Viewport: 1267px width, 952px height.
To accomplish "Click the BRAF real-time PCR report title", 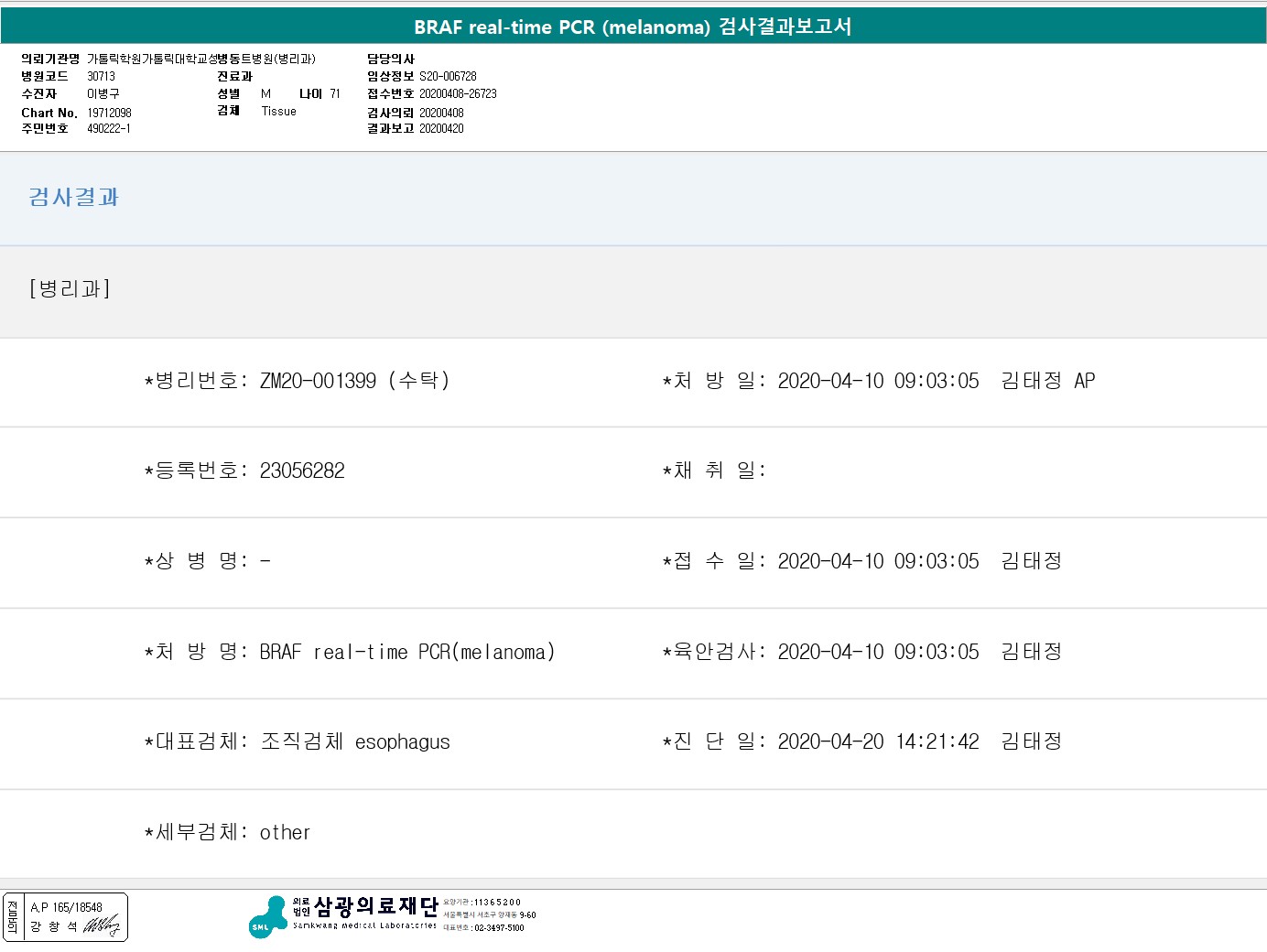I will click(x=633, y=27).
